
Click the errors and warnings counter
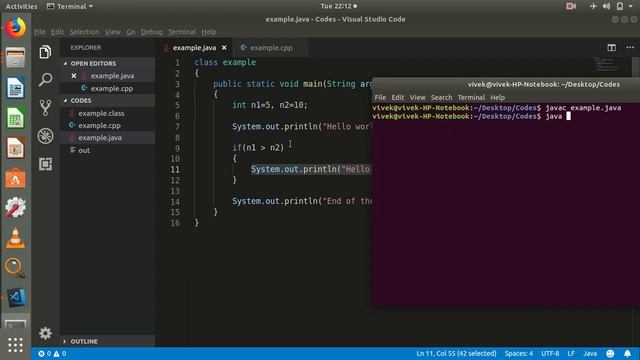coord(52,353)
